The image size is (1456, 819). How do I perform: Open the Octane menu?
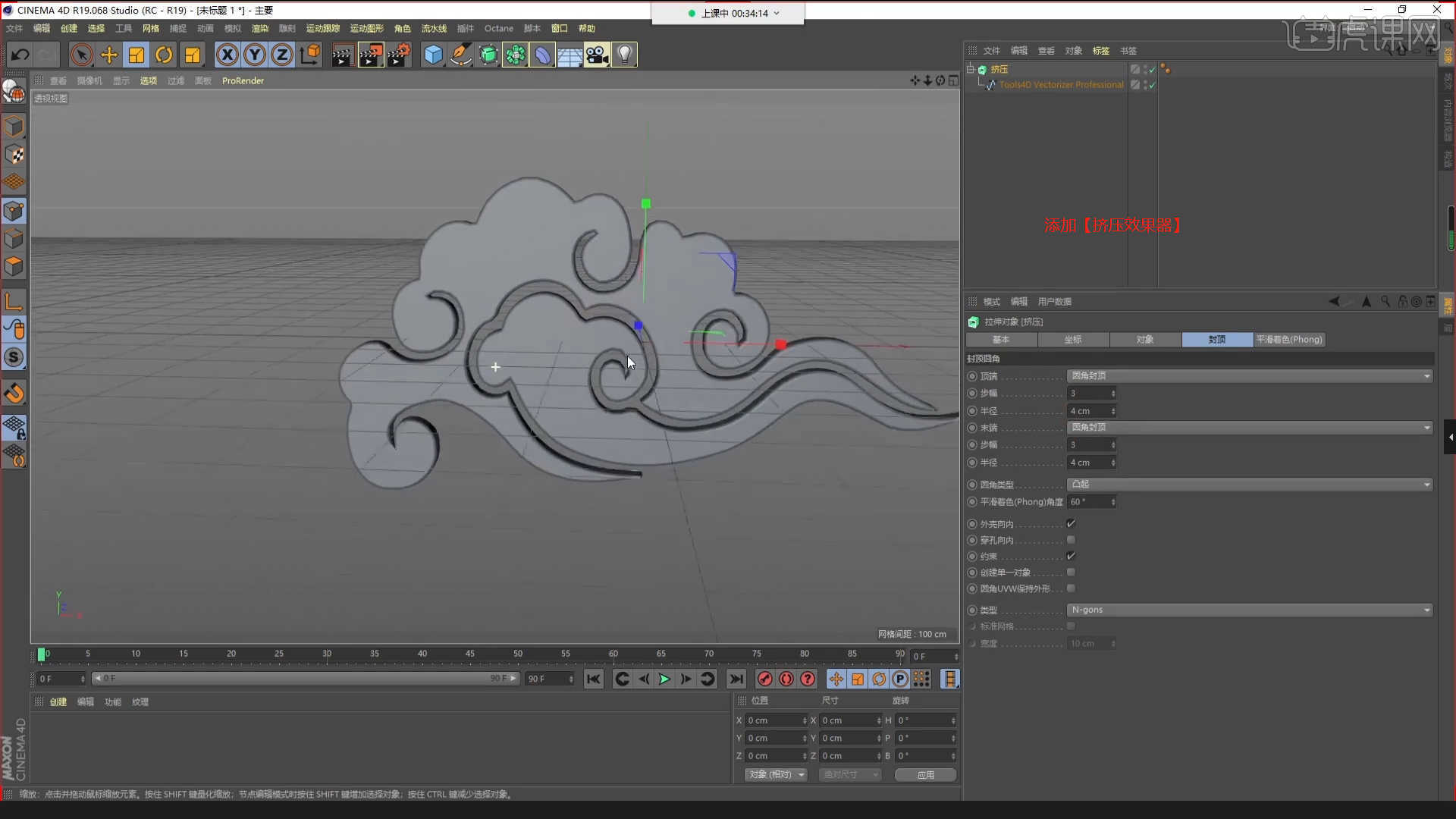(499, 28)
